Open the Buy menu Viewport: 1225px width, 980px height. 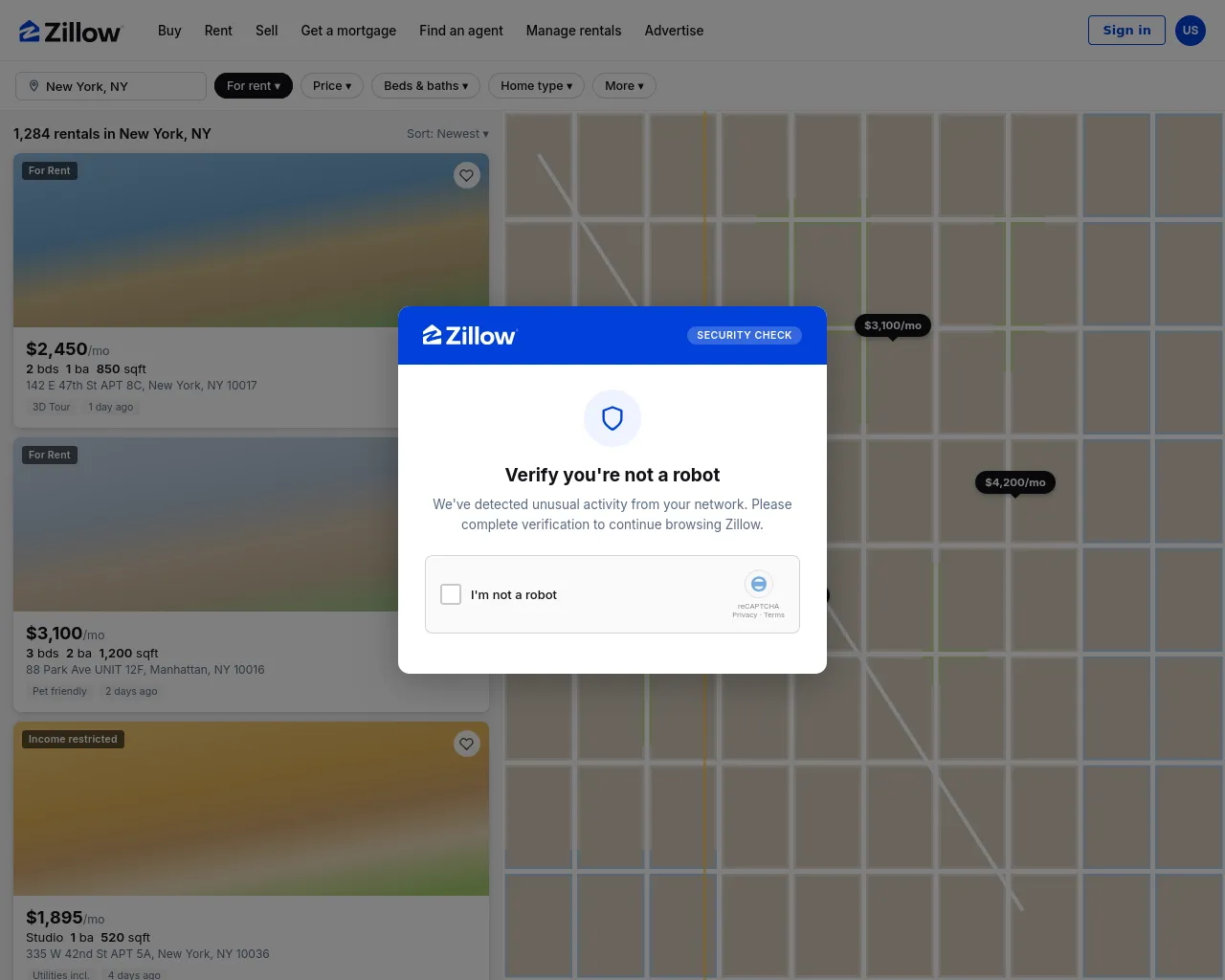(169, 31)
